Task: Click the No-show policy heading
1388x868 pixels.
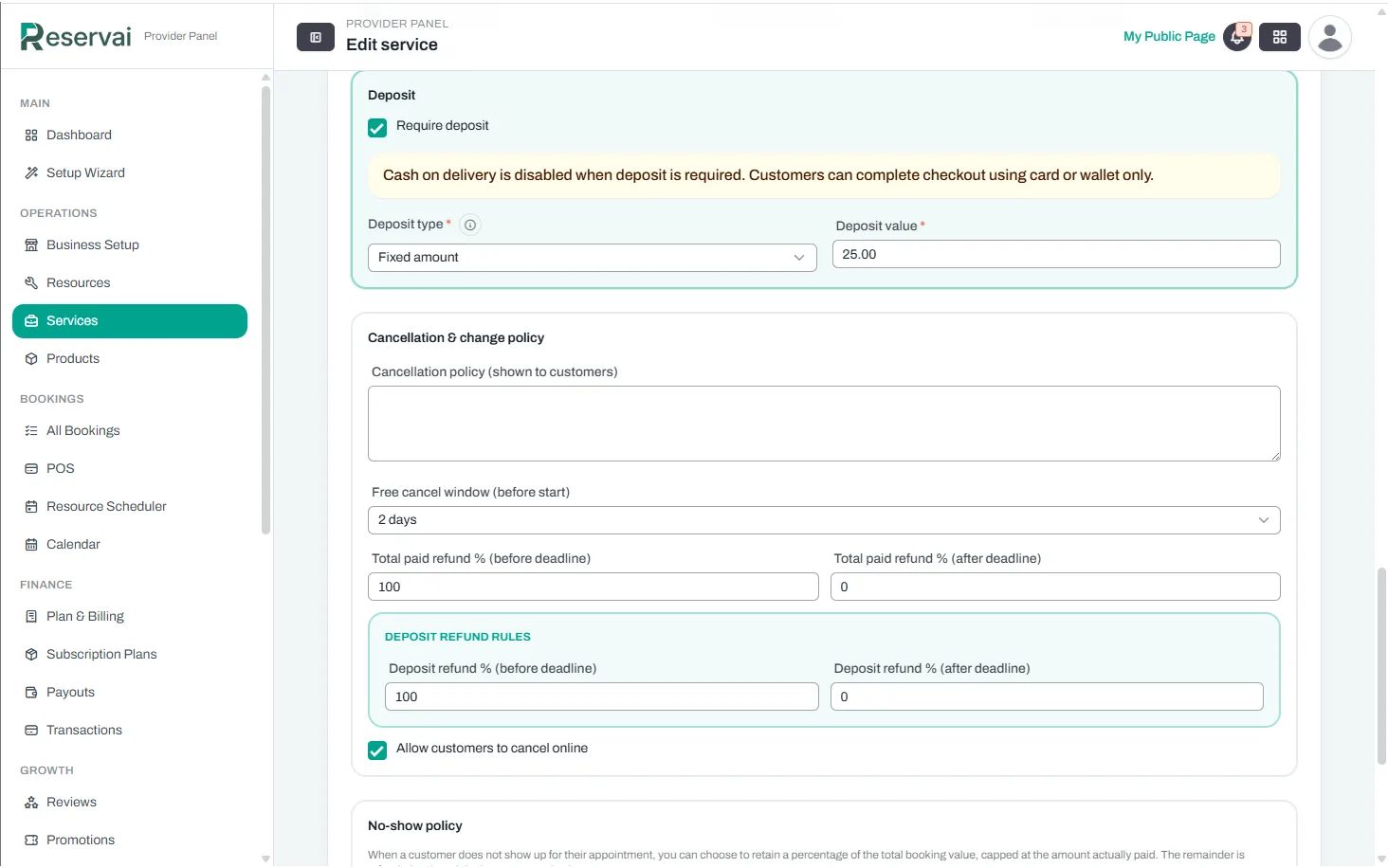Action: pos(415,826)
